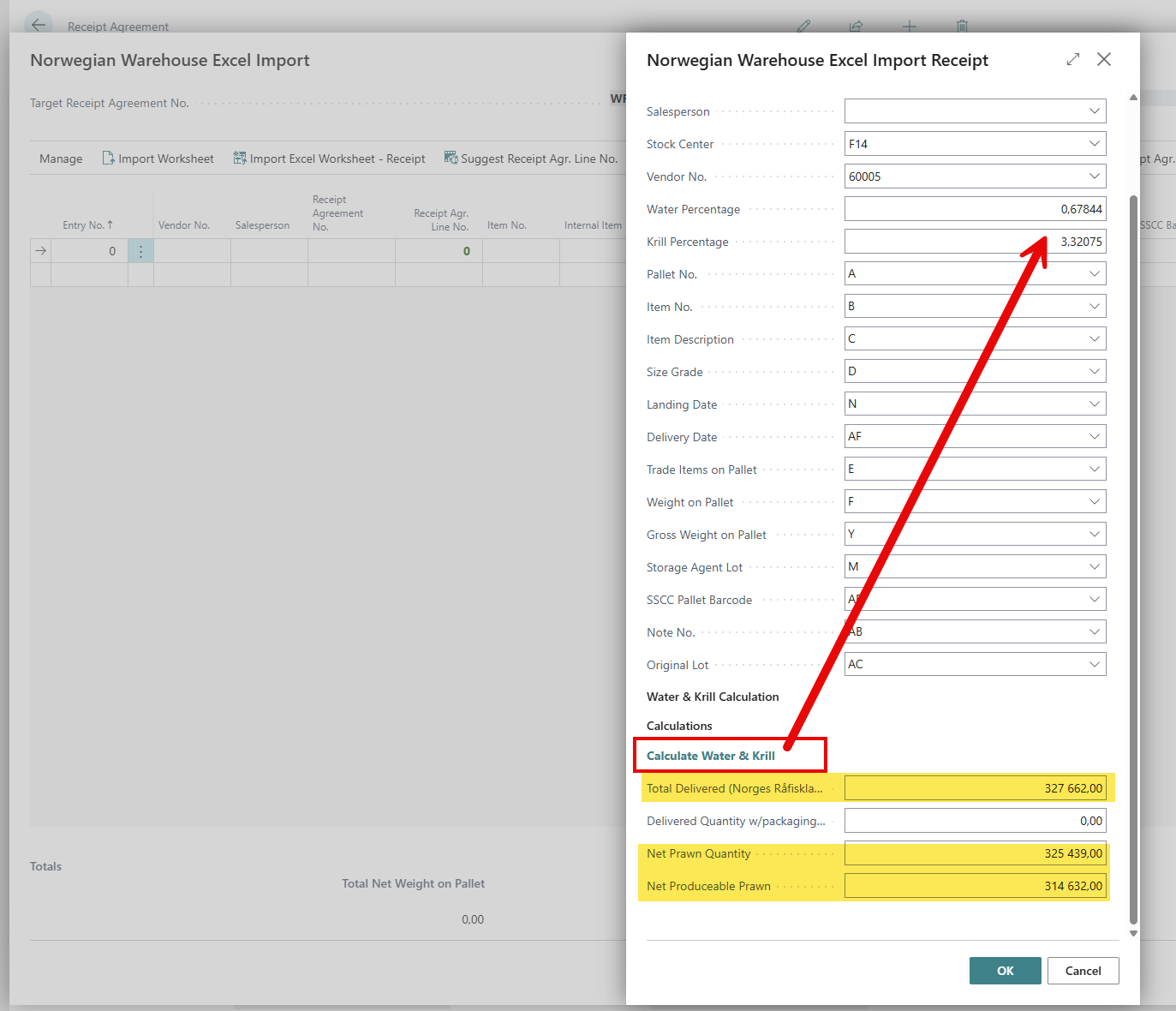Click the back arrow icon

pyautogui.click(x=39, y=25)
